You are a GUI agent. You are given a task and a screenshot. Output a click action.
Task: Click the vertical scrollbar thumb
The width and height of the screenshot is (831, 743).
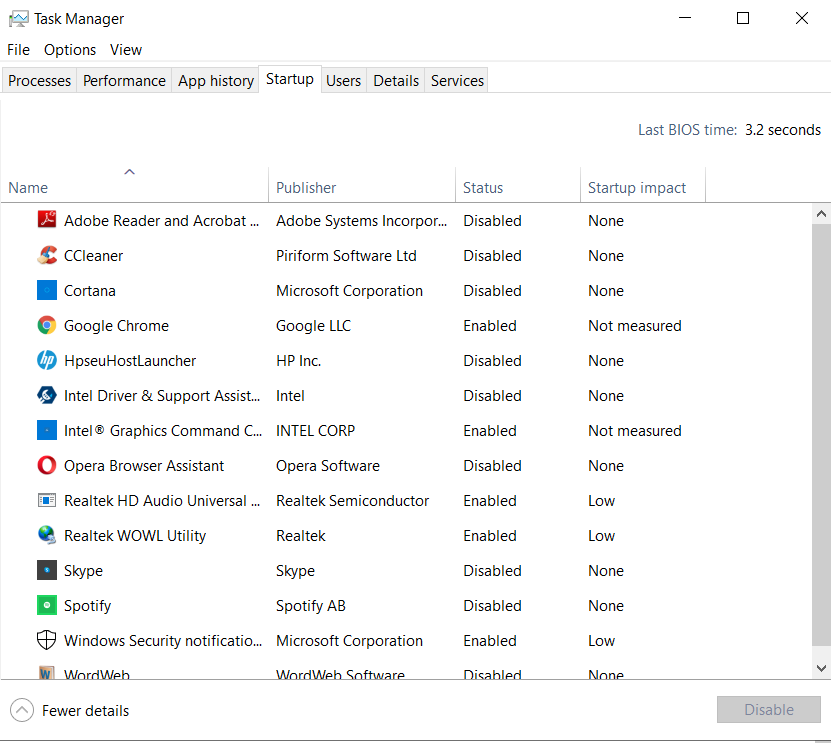[x=821, y=435]
